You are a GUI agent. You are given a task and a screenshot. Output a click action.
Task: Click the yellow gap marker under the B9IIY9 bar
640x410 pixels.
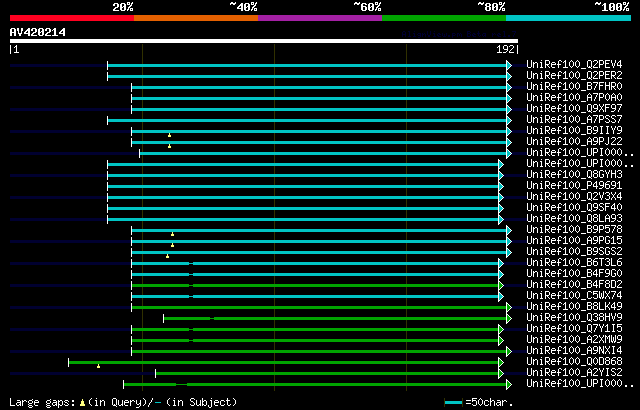(169, 135)
